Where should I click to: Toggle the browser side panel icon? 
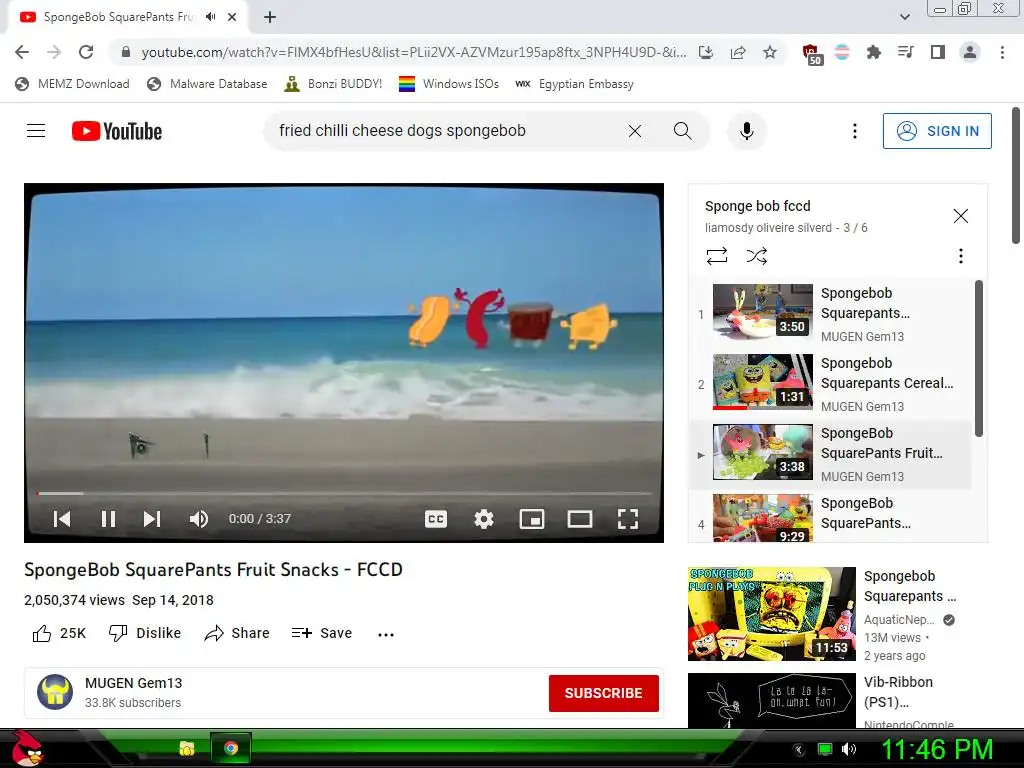938,52
